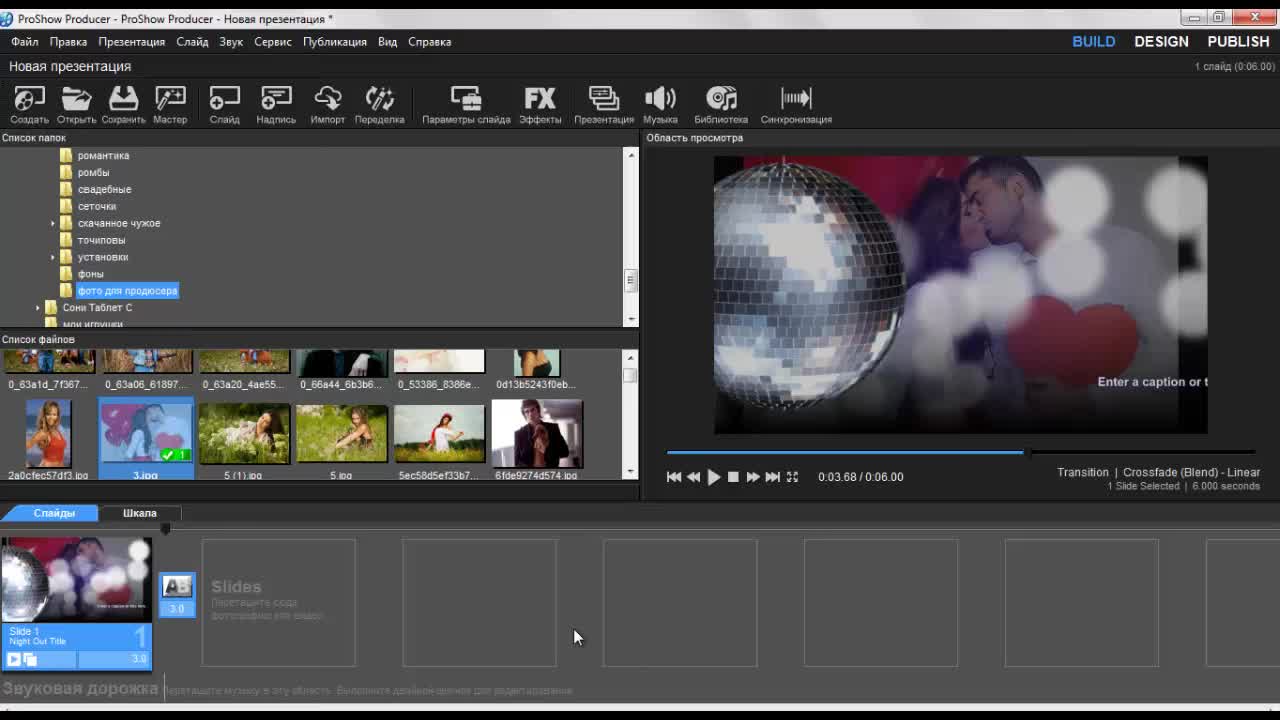Open the Вид menu
The height and width of the screenshot is (720, 1280).
coord(387,42)
